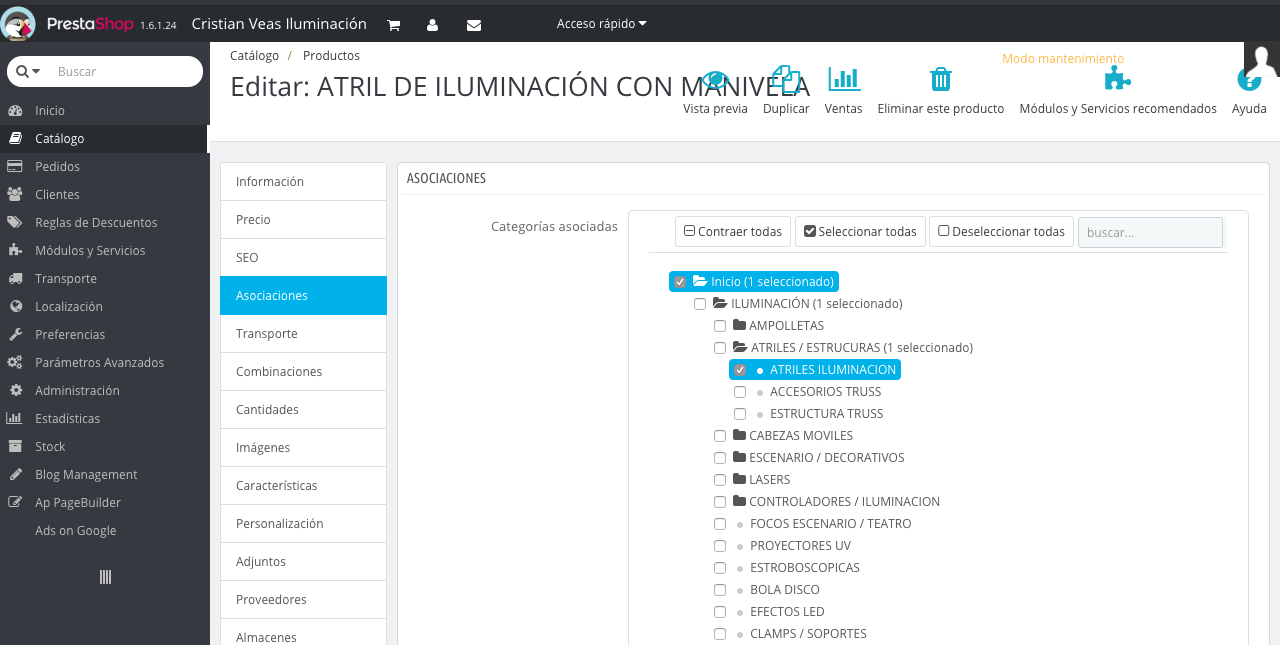The image size is (1280, 645).
Task: Click the Deseleccionar todas button
Action: (1001, 231)
